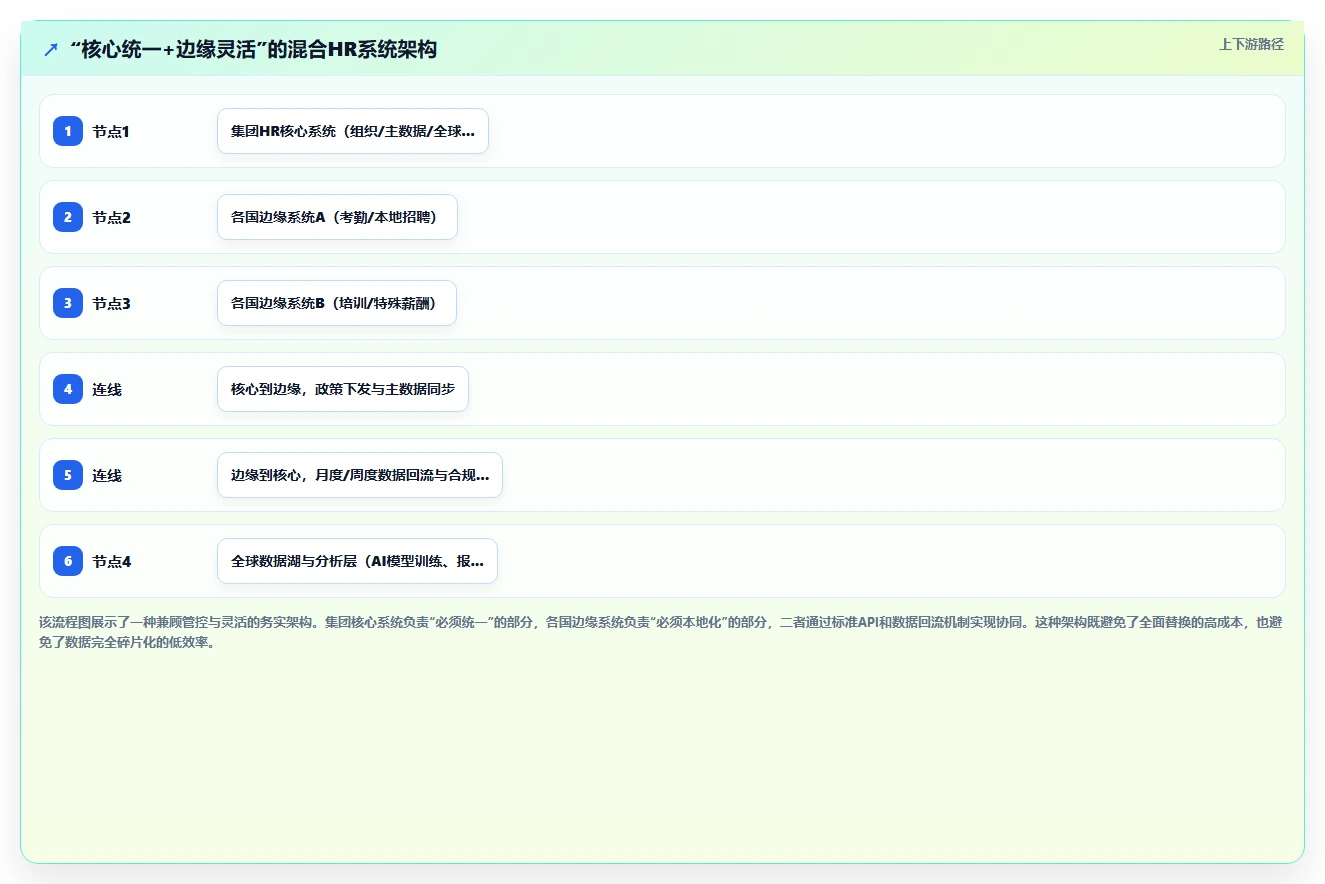The height and width of the screenshot is (884, 1325).
Task: Open the 各国边缘系统A（考勤/本地招聘）chip
Action: tap(337, 217)
